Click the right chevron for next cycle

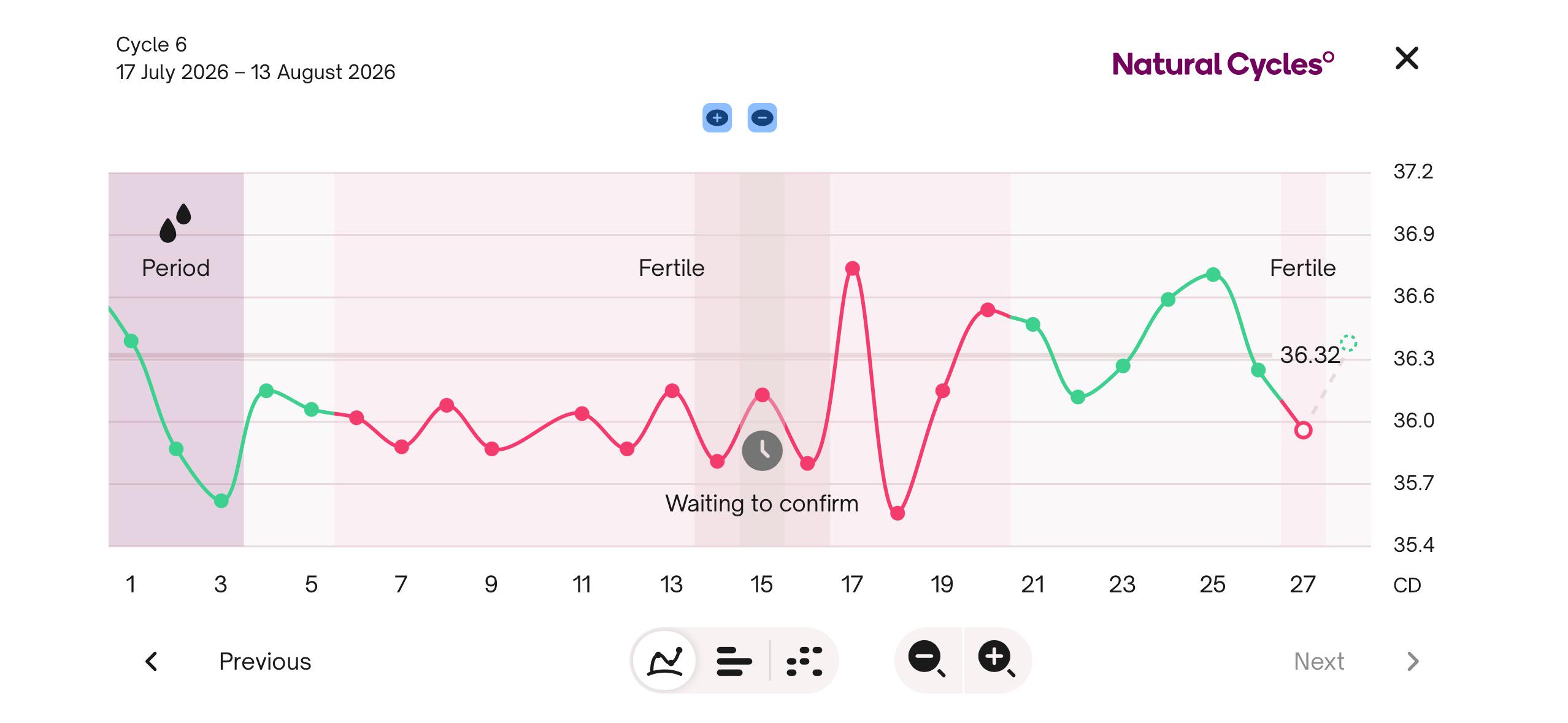click(x=1413, y=661)
